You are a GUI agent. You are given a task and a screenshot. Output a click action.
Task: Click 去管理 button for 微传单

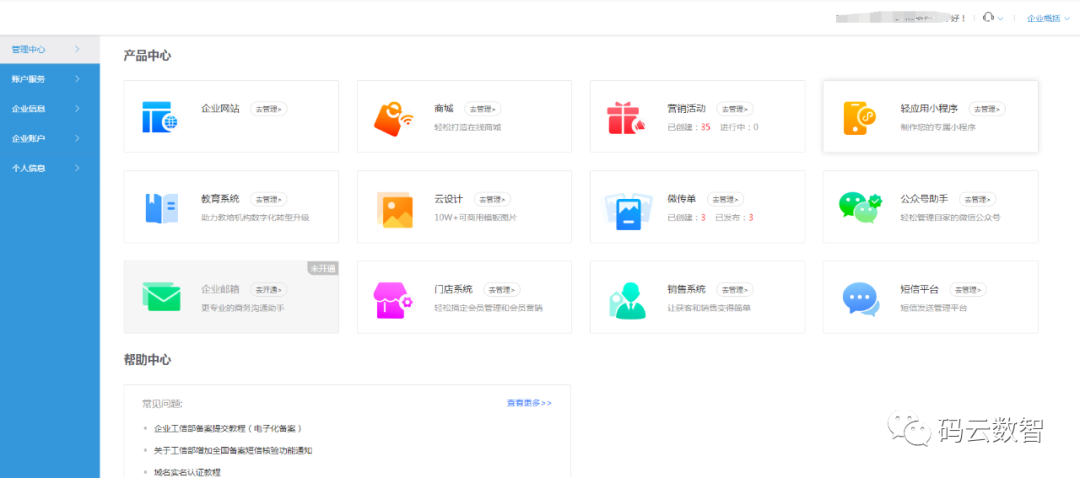pos(726,199)
